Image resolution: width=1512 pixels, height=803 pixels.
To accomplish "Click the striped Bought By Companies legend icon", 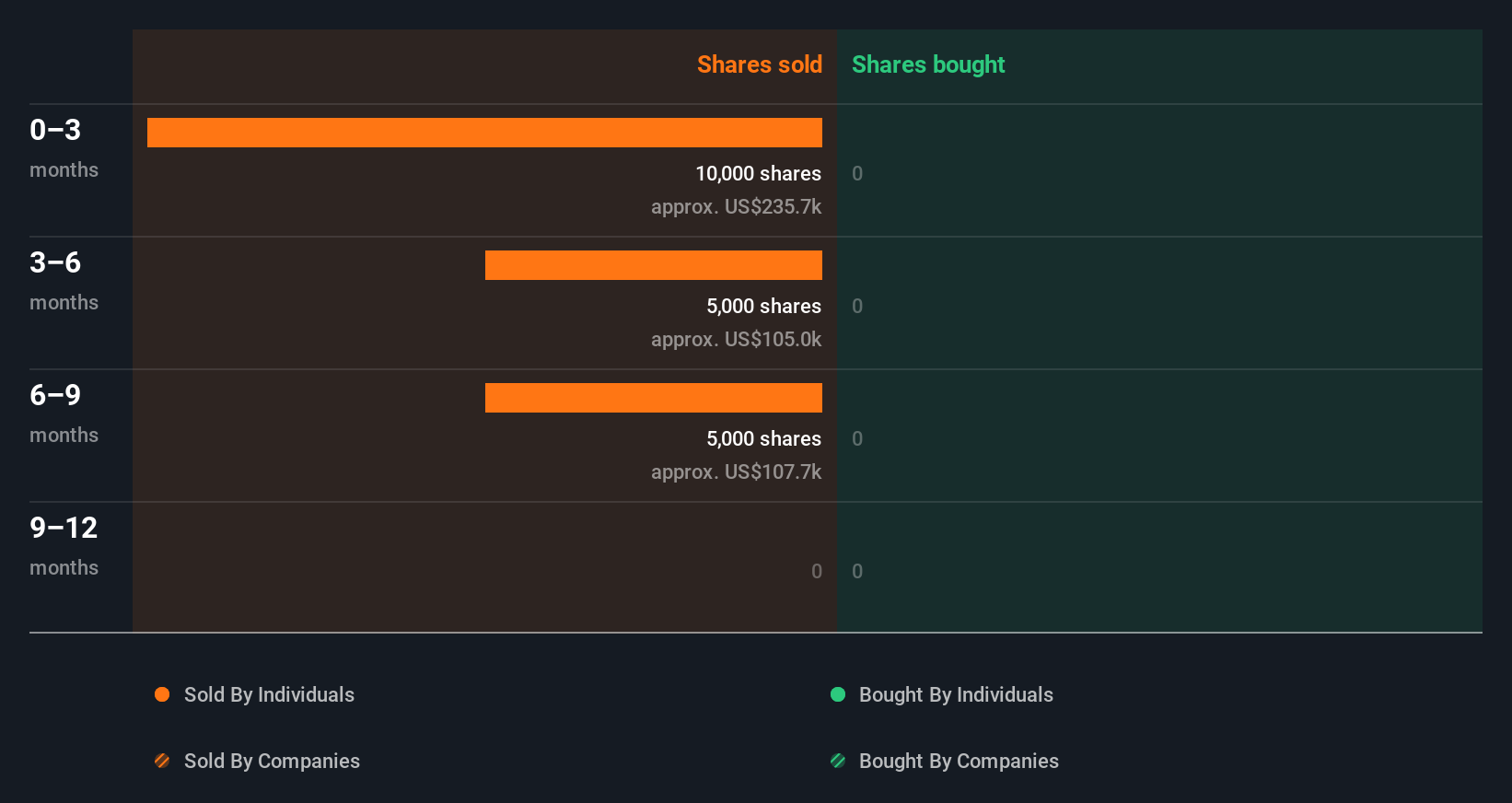I will pyautogui.click(x=838, y=761).
